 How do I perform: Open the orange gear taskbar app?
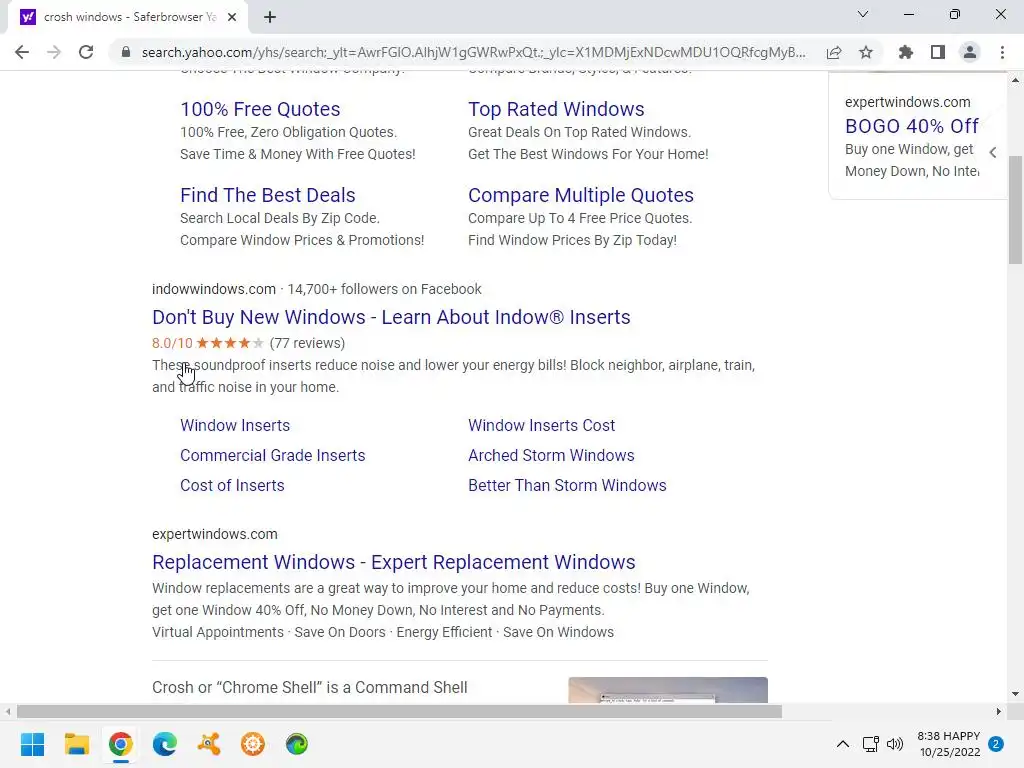[253, 744]
